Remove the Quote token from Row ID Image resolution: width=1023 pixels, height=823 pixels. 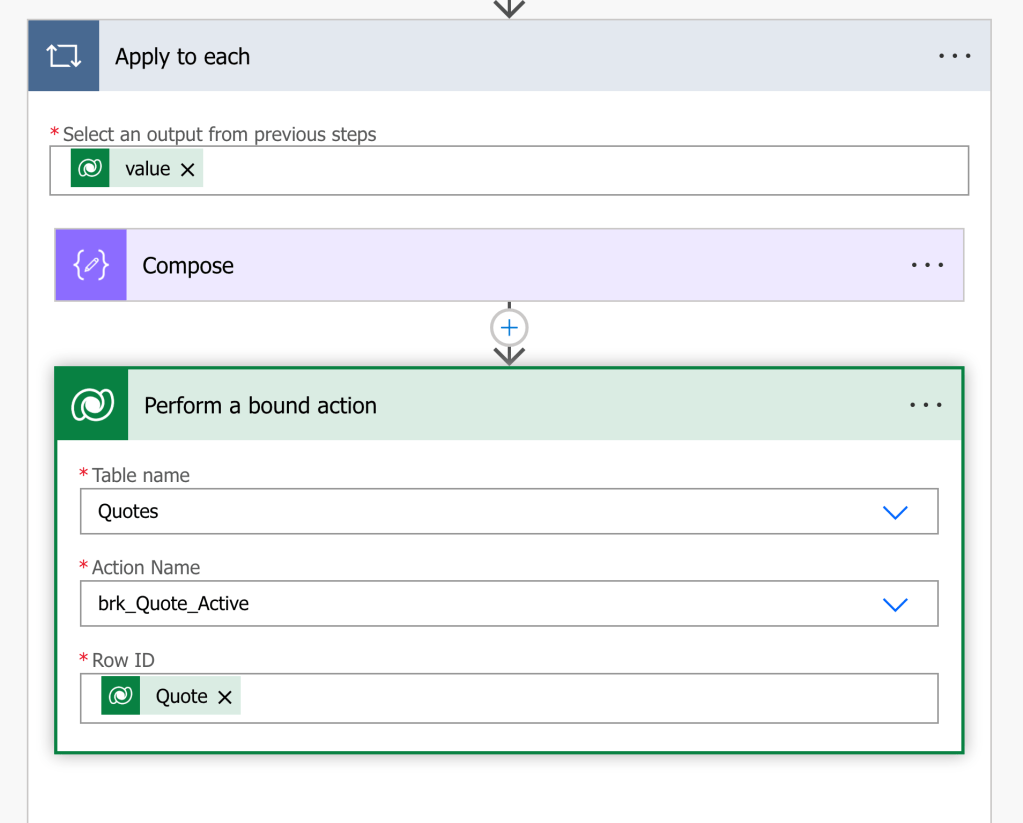225,697
